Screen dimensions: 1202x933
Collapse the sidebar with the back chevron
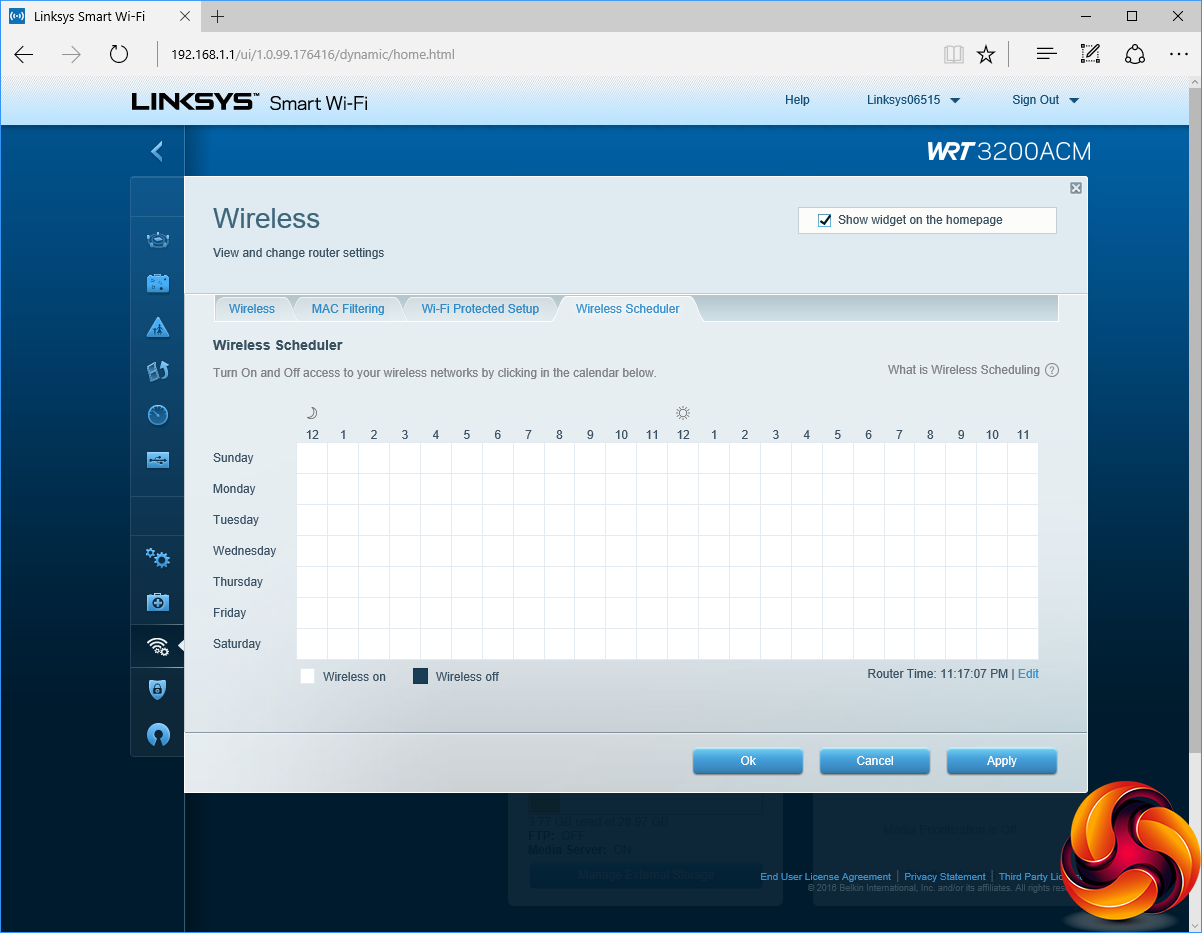click(157, 151)
